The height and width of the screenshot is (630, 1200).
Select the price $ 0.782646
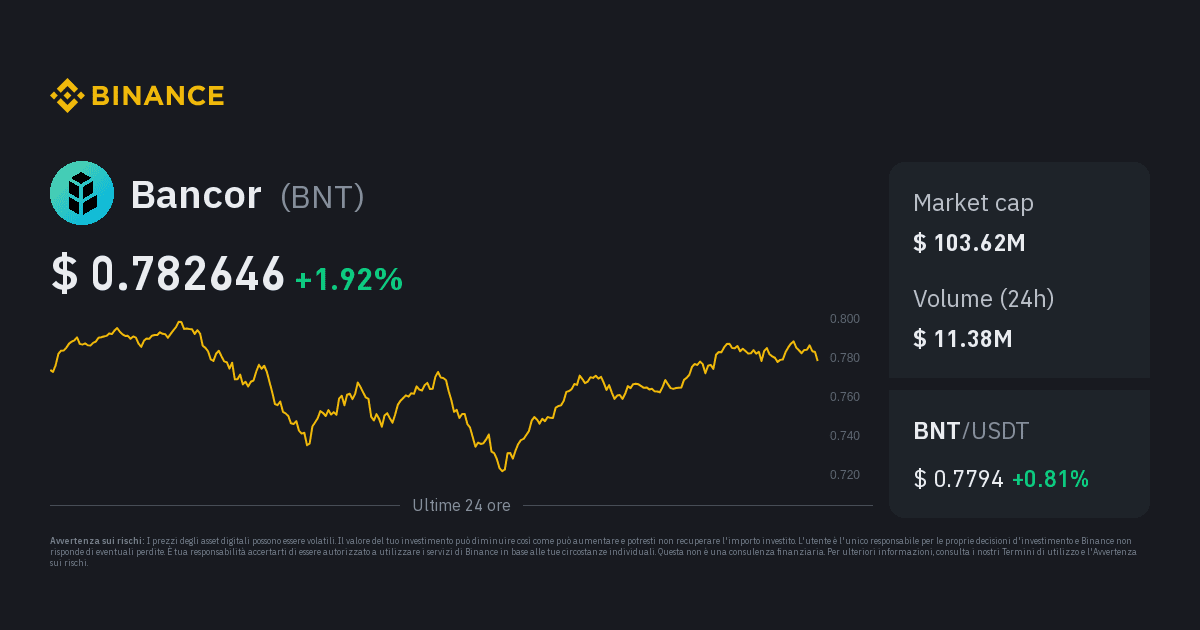[168, 274]
